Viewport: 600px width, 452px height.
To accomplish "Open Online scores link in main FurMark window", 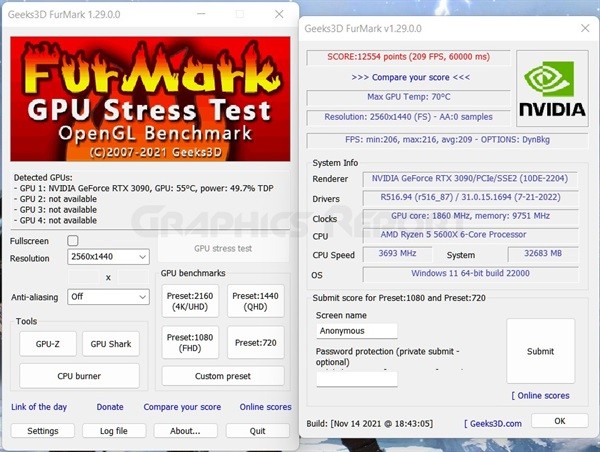I will click(266, 407).
